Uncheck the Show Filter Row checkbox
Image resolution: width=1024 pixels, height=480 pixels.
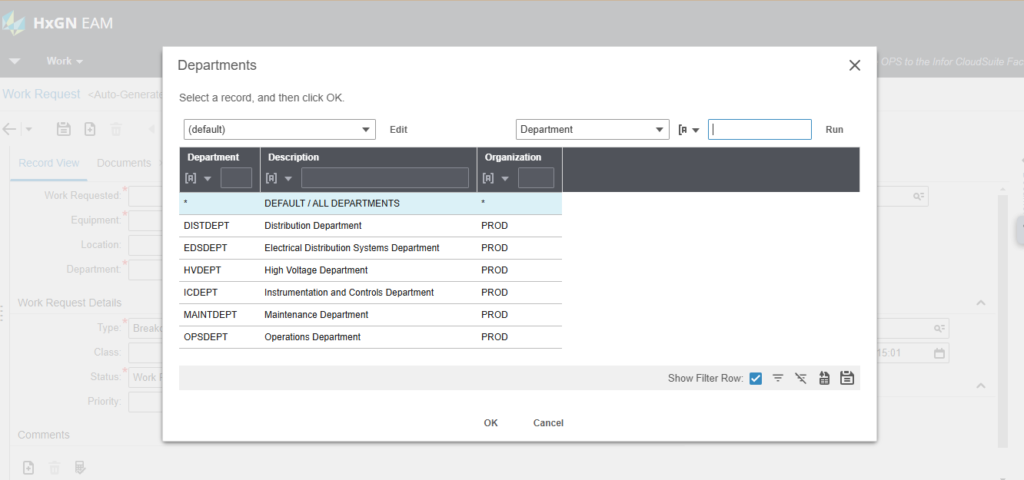click(x=756, y=378)
